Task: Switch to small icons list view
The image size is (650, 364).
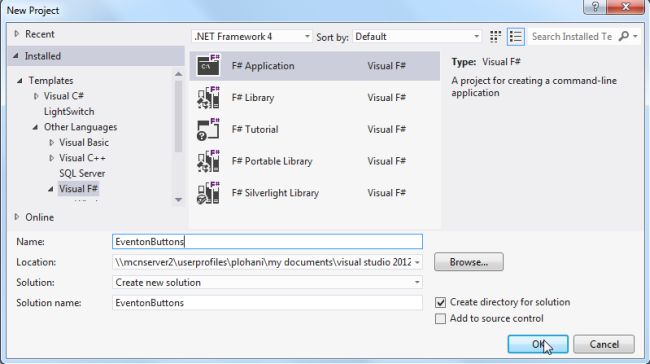Action: 516,37
